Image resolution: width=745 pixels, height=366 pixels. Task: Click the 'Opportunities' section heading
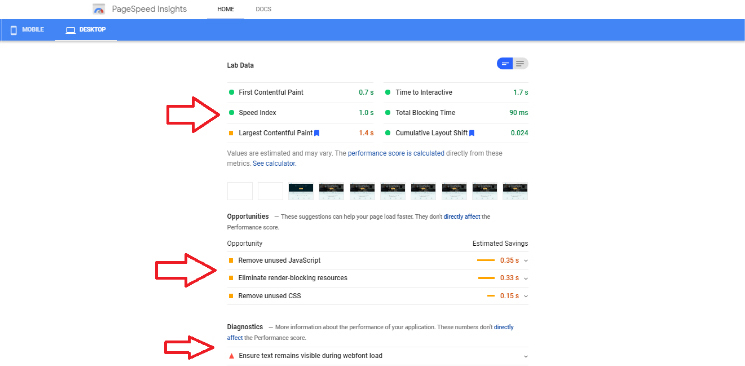coord(248,217)
